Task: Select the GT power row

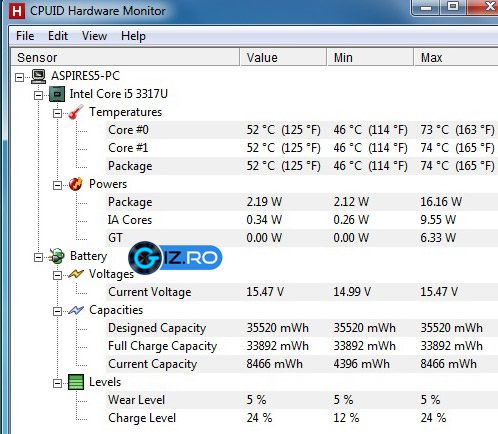Action: [302, 238]
